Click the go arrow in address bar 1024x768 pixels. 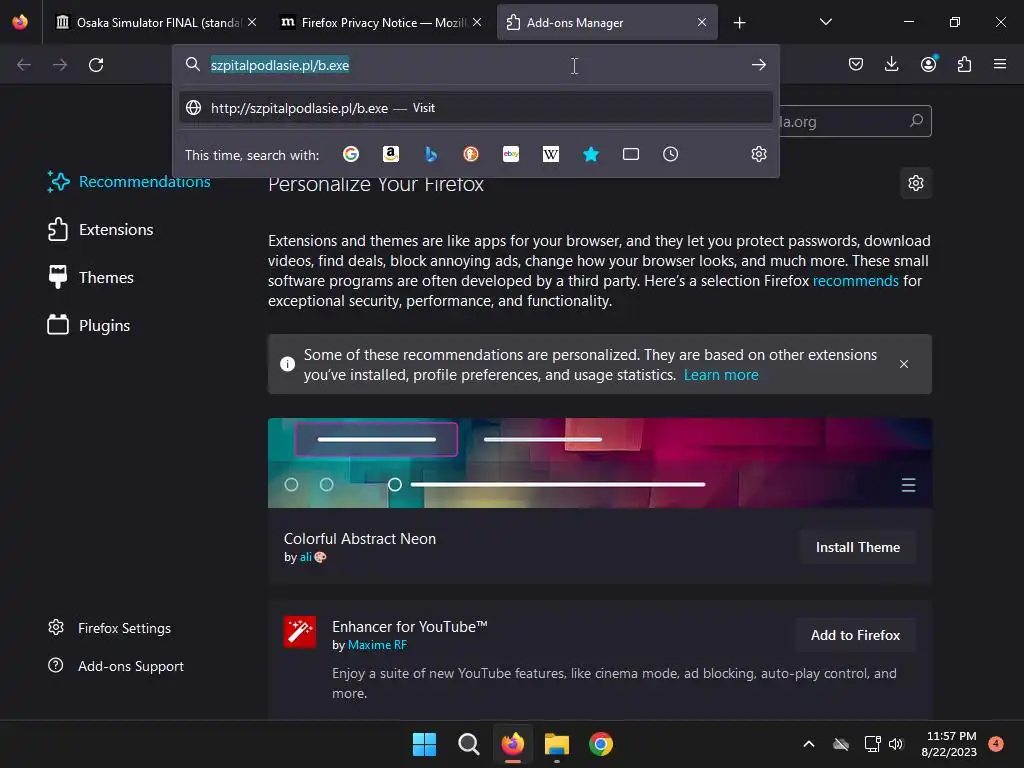758,65
